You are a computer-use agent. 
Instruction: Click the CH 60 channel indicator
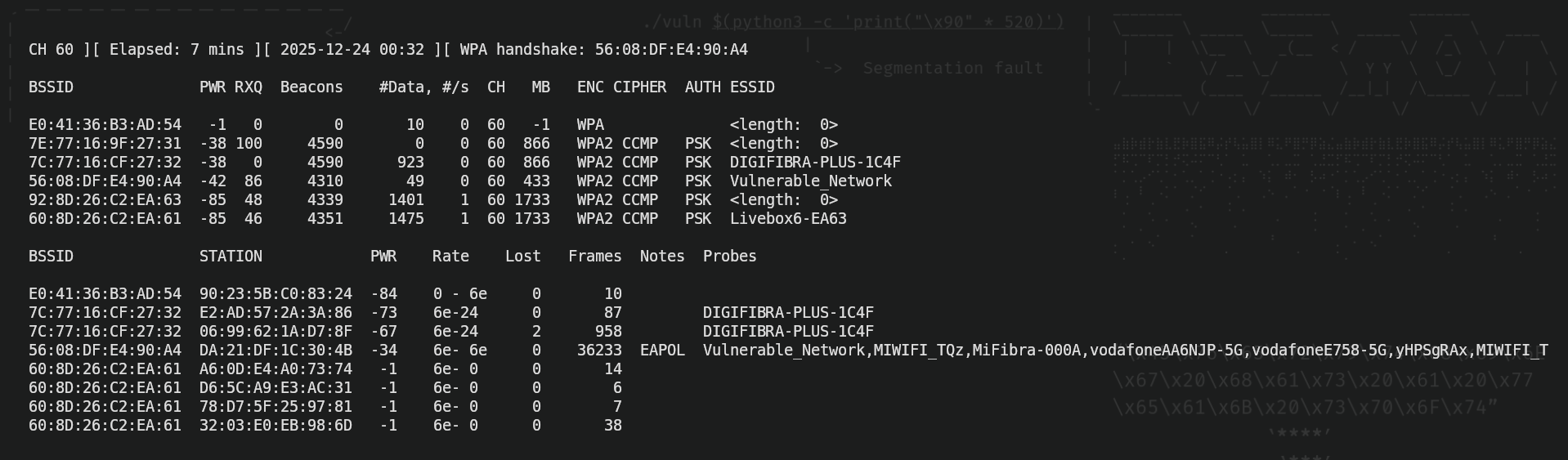click(x=51, y=50)
